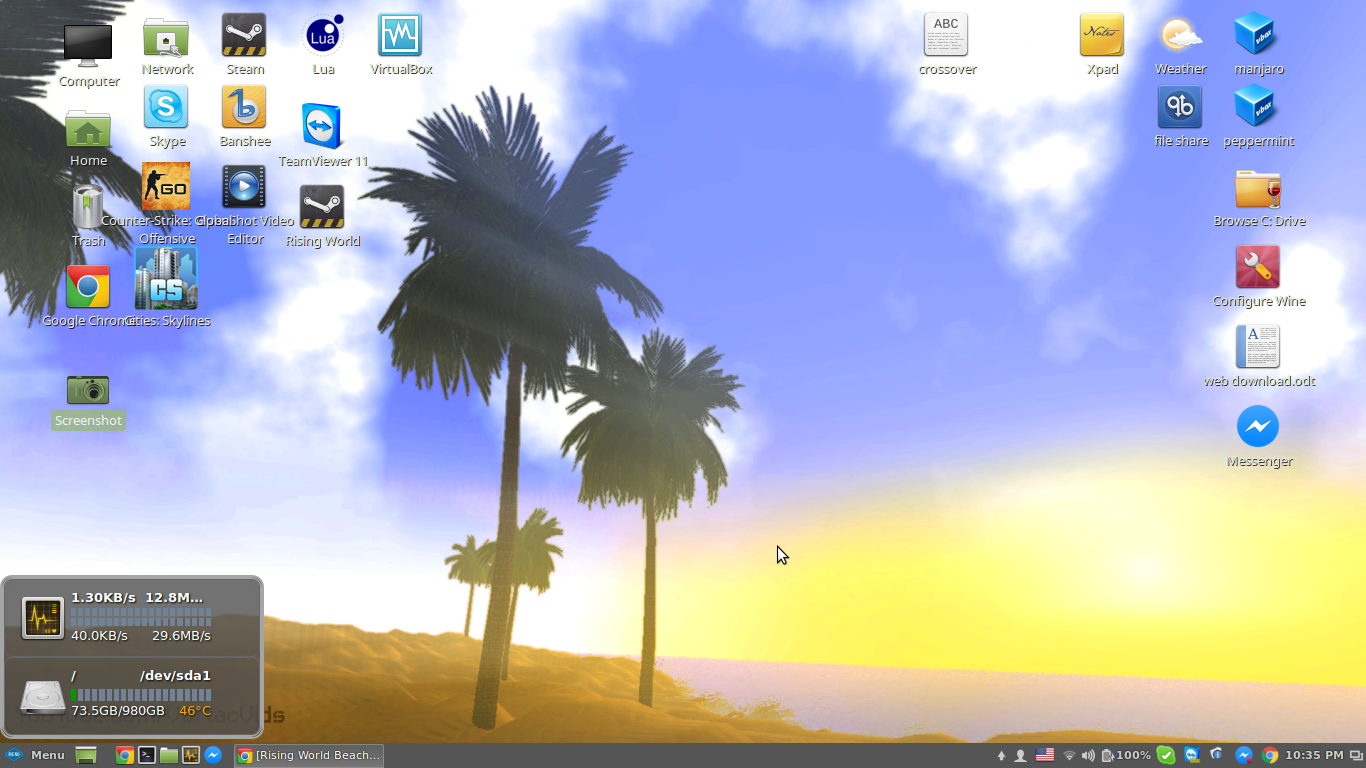Open the Banshee media player icon
The width and height of the screenshot is (1366, 768).
coord(244,108)
